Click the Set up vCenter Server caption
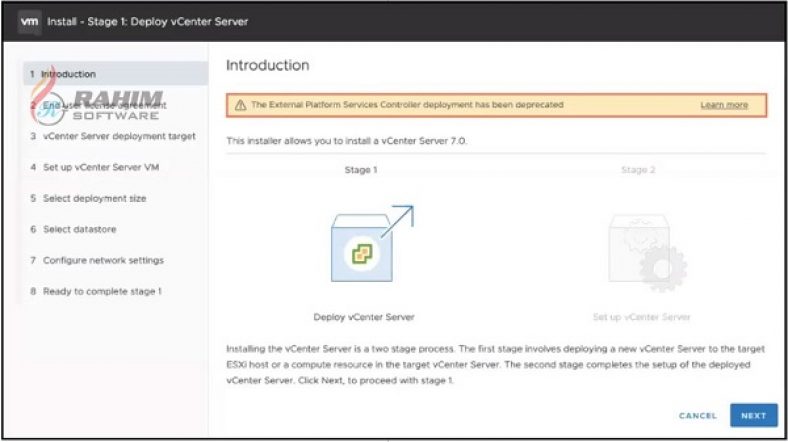788x442 pixels. (x=642, y=317)
